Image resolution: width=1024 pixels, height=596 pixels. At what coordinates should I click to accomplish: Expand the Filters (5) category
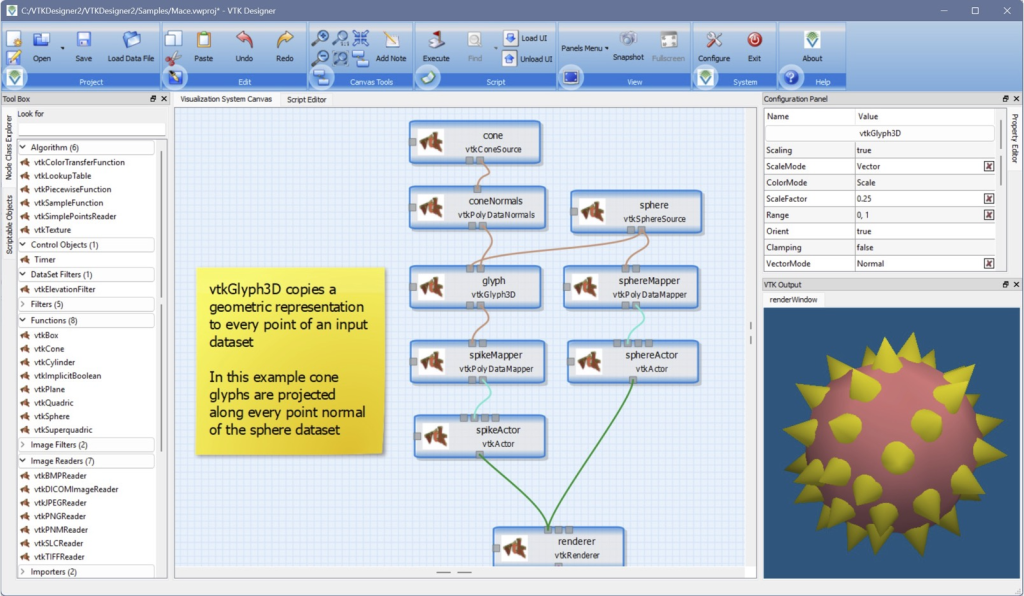click(x=23, y=304)
